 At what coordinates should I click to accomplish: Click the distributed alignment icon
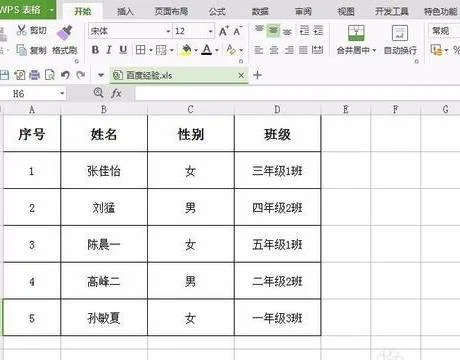point(318,50)
